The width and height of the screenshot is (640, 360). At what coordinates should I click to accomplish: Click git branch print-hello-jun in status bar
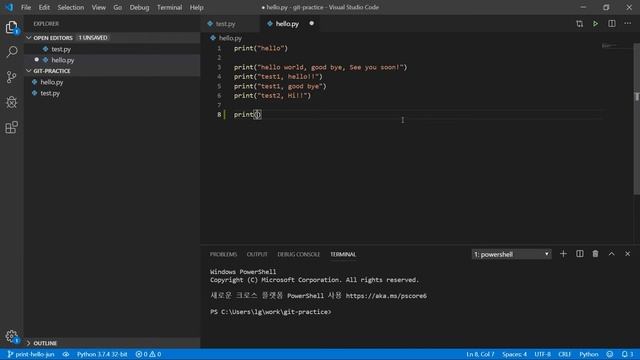(x=31, y=354)
